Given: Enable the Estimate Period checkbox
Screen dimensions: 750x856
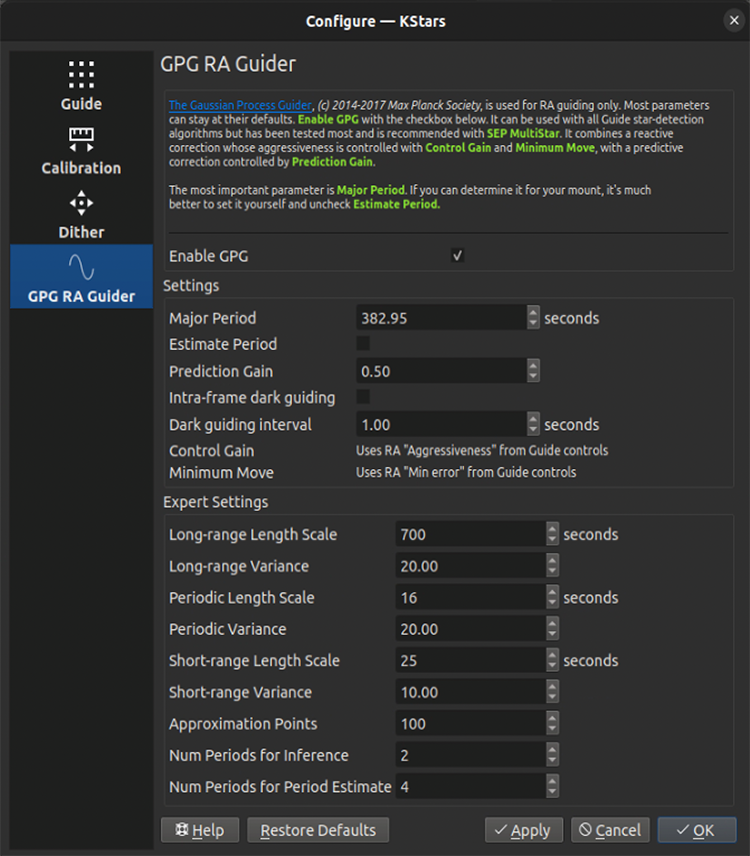Looking at the screenshot, I should (363, 344).
